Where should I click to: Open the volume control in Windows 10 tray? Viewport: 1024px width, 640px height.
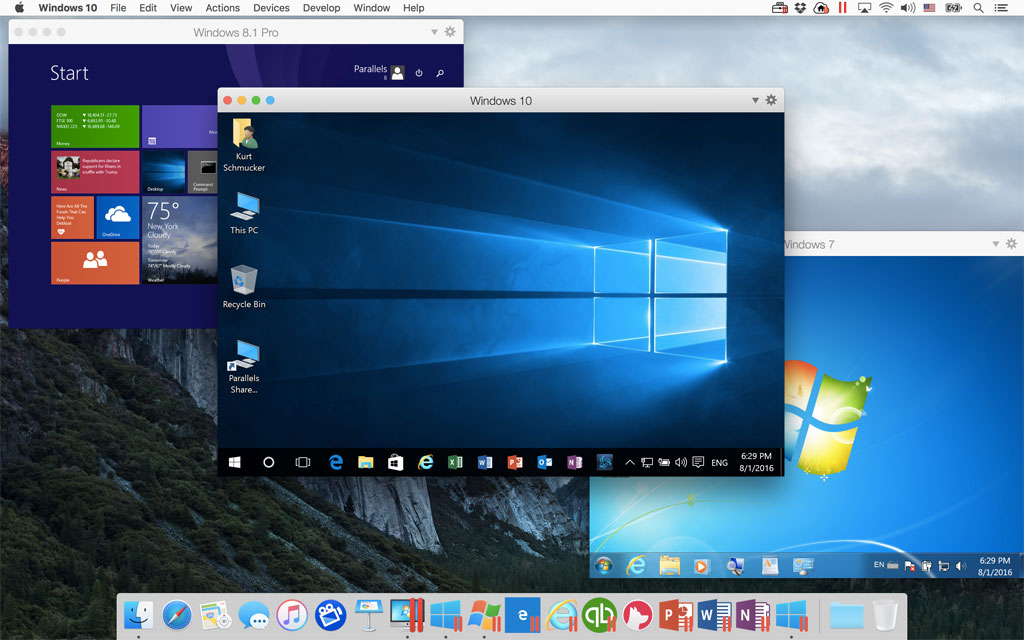(681, 462)
